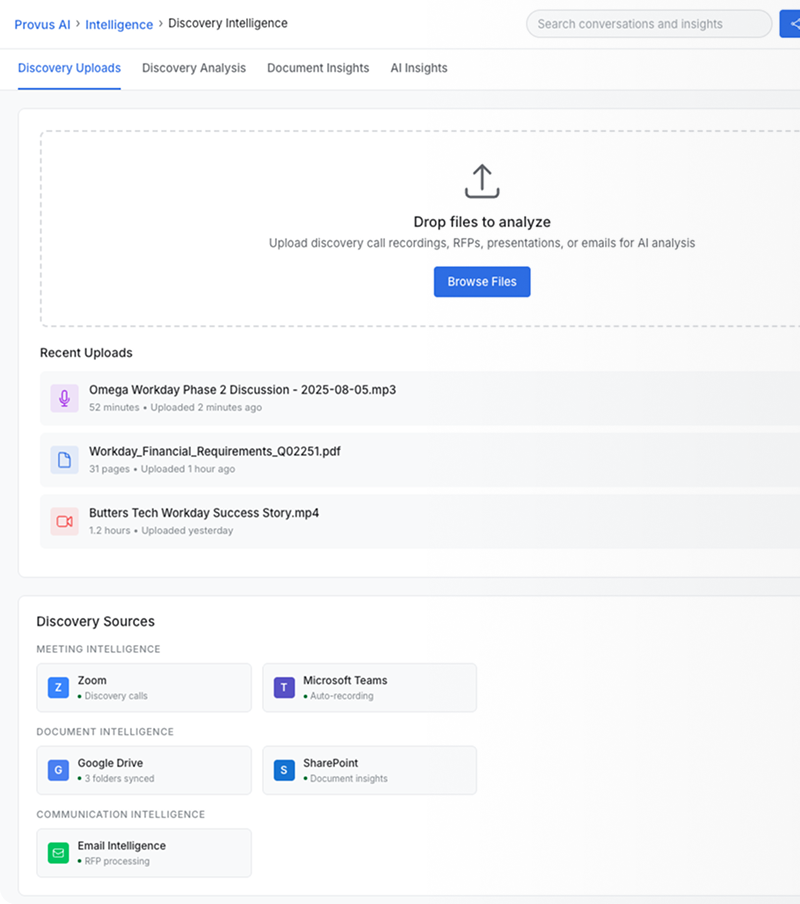Select the AI Insights tab
Viewport: 800px width, 904px height.
pyautogui.click(x=418, y=68)
